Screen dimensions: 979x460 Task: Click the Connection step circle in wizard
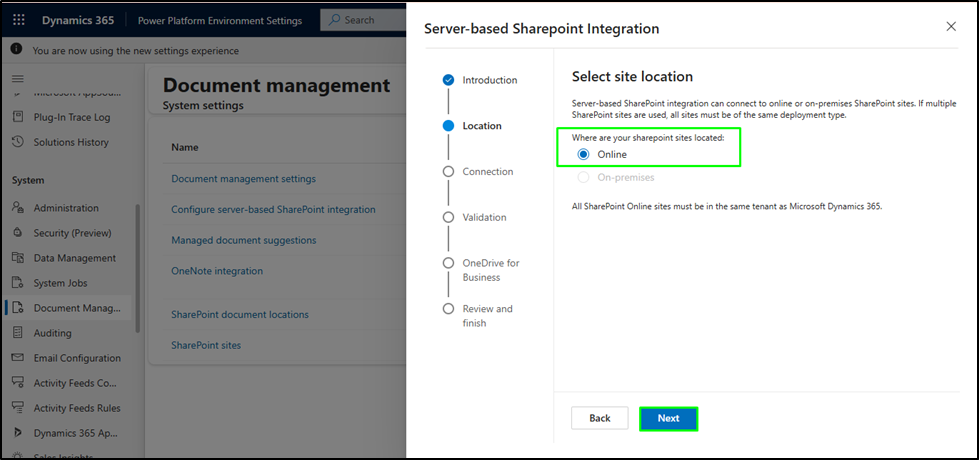pyautogui.click(x=448, y=172)
